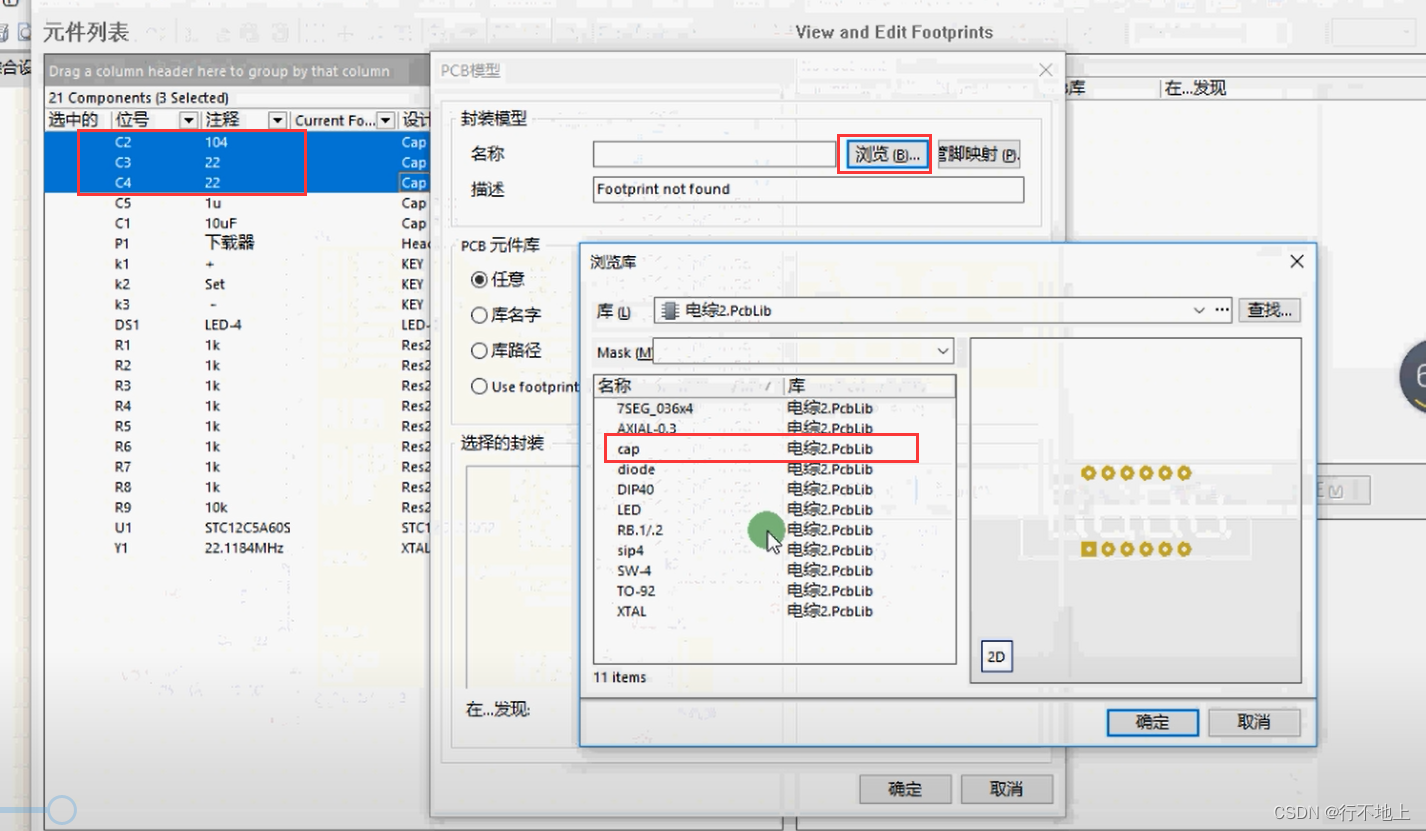Select component row k1

pos(239,264)
